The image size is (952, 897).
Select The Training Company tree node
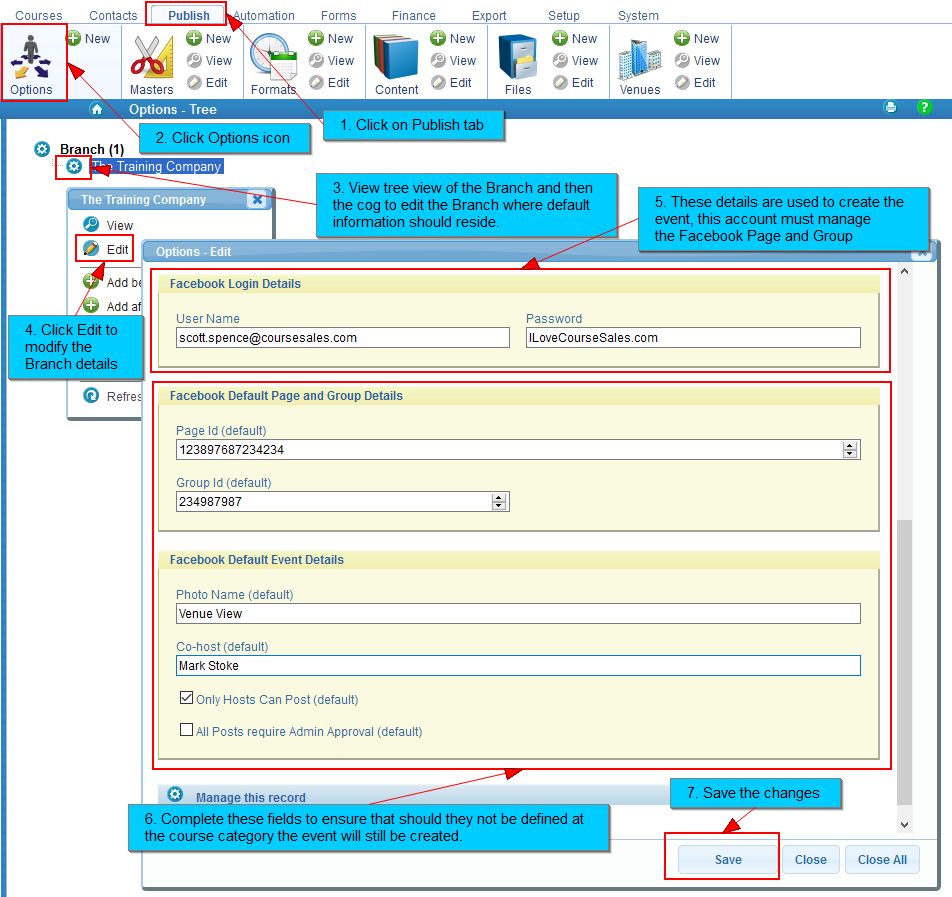point(157,166)
